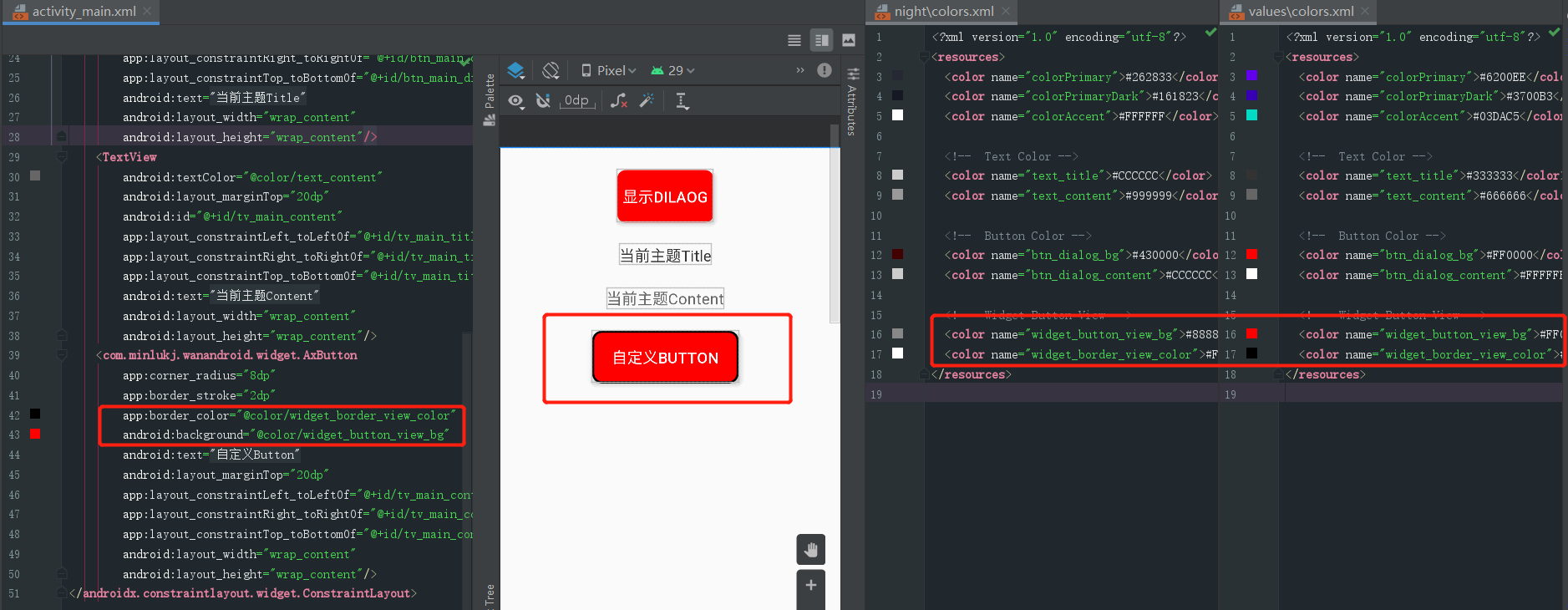Open the View Options eye menu
Image resolution: width=1568 pixels, height=610 pixels.
click(516, 101)
